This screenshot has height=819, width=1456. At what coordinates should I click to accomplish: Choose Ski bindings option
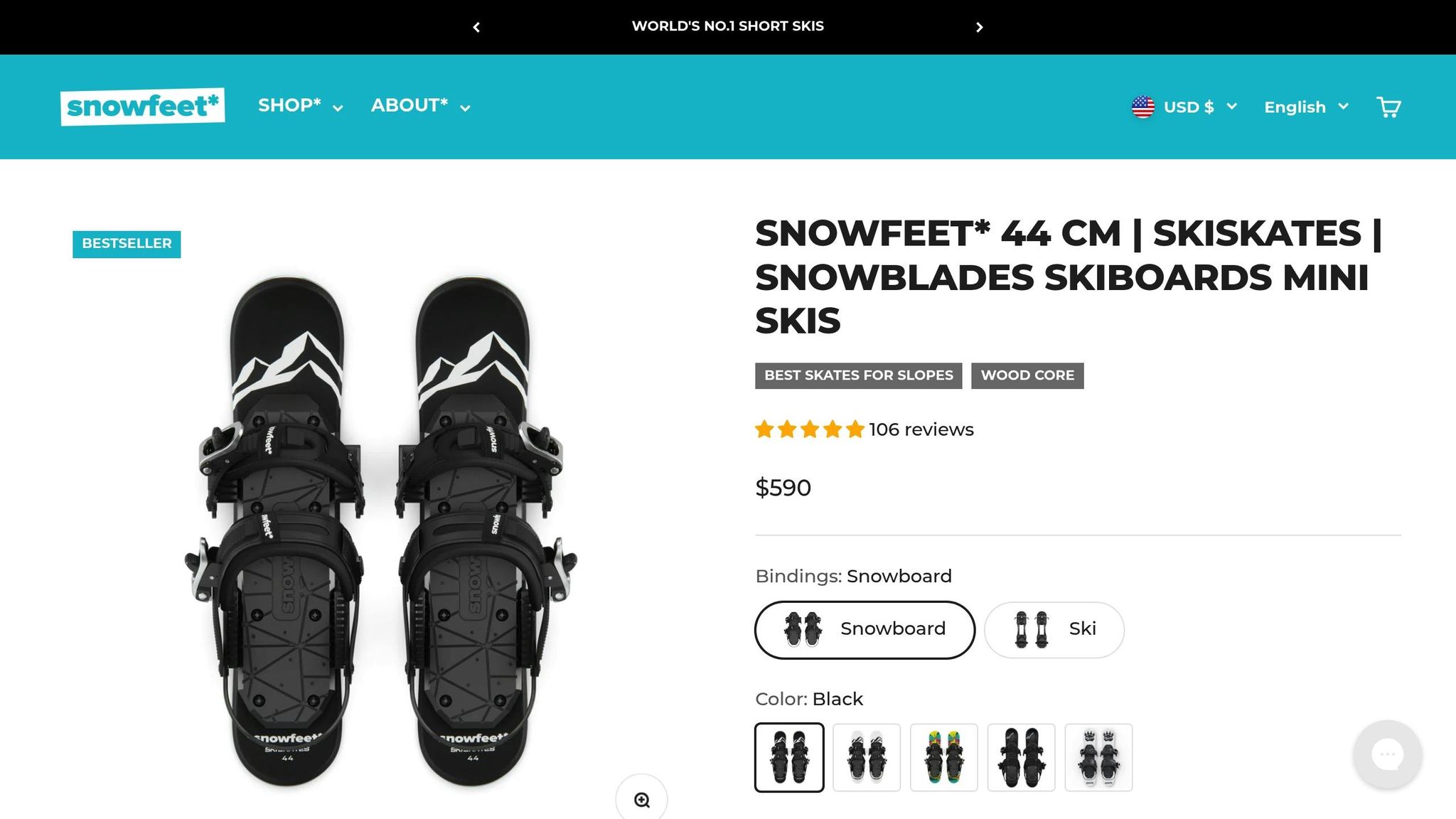1054,630
